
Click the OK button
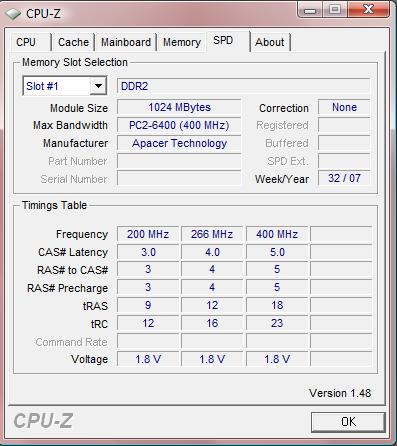pos(348,422)
